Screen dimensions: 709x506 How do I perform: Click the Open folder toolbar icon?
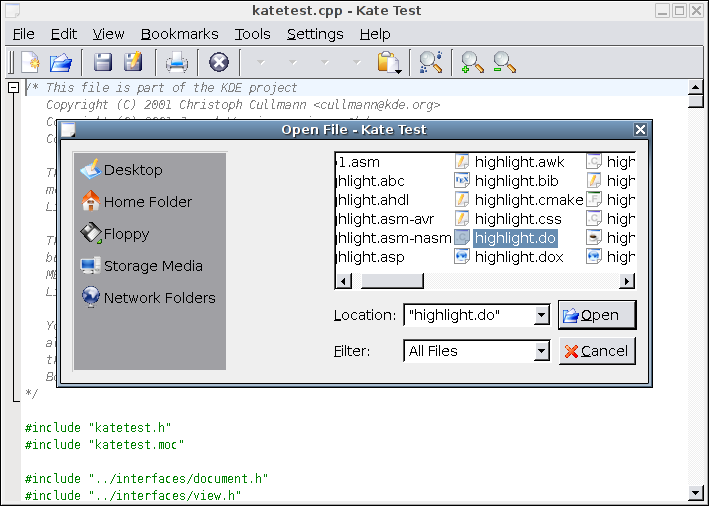[x=61, y=62]
